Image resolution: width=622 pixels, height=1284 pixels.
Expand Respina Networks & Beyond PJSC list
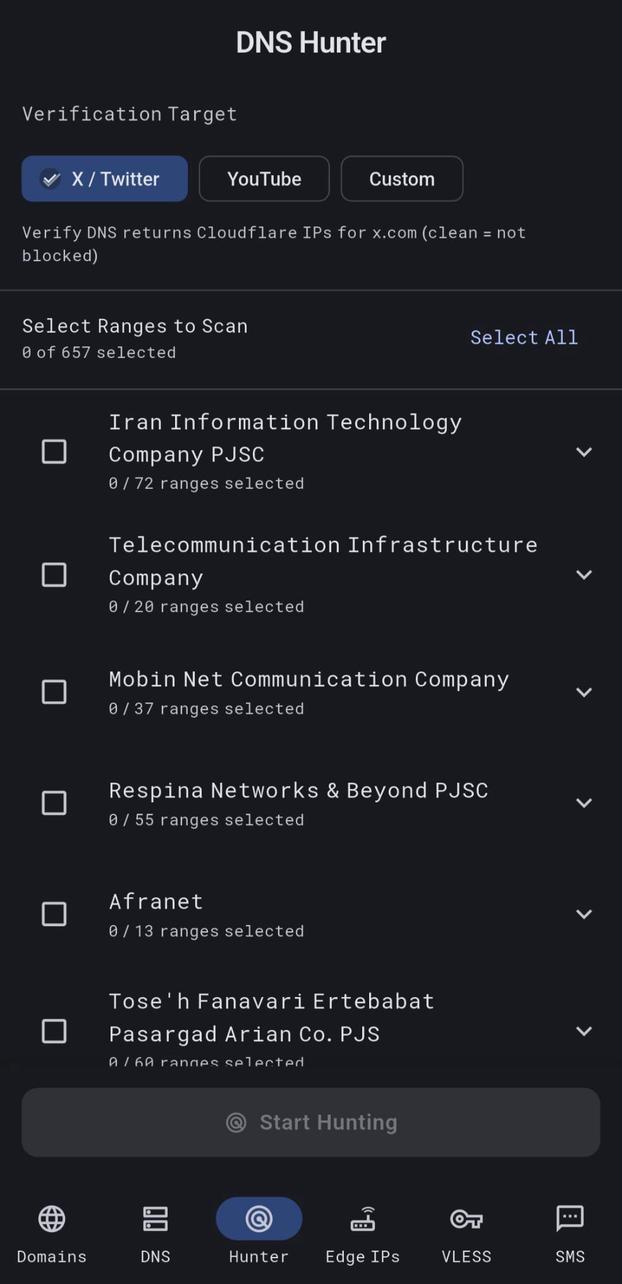[584, 803]
